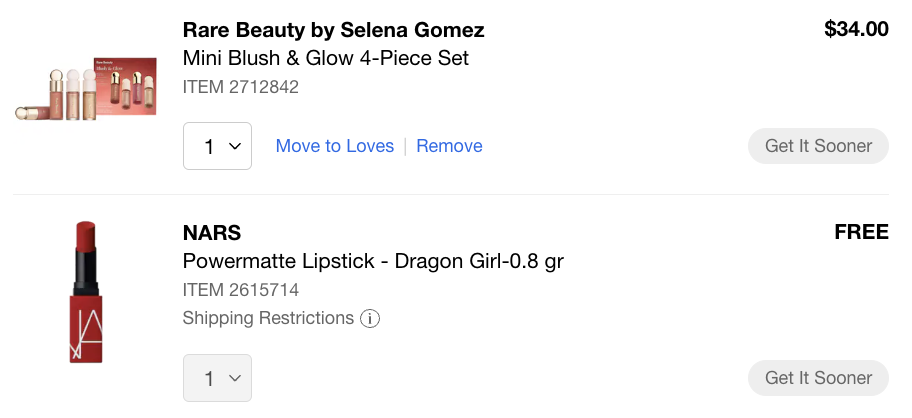Click the Shipping Restrictions info icon
912x418 pixels.
click(x=370, y=319)
